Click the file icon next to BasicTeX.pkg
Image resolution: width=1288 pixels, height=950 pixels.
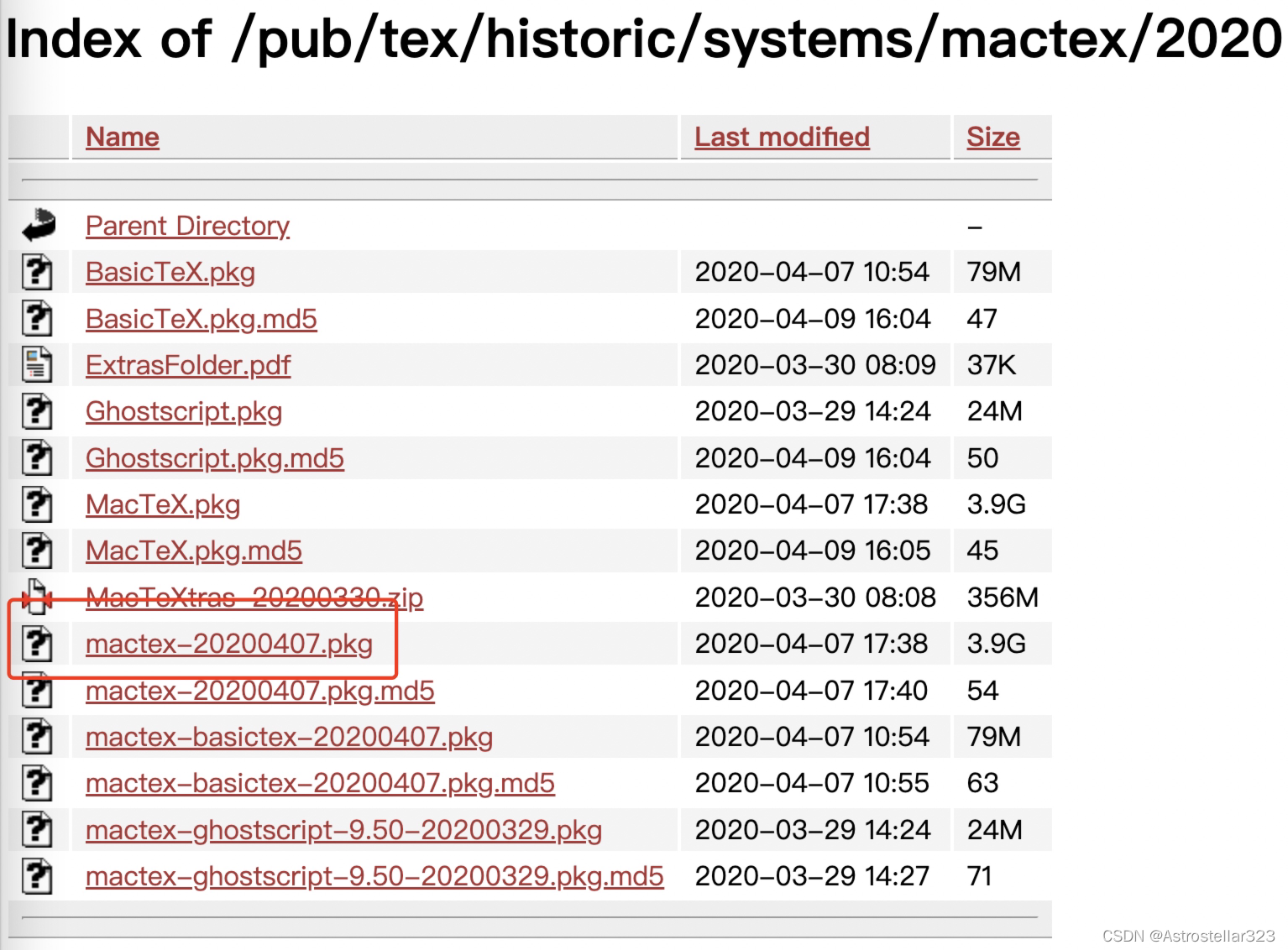coord(37,272)
